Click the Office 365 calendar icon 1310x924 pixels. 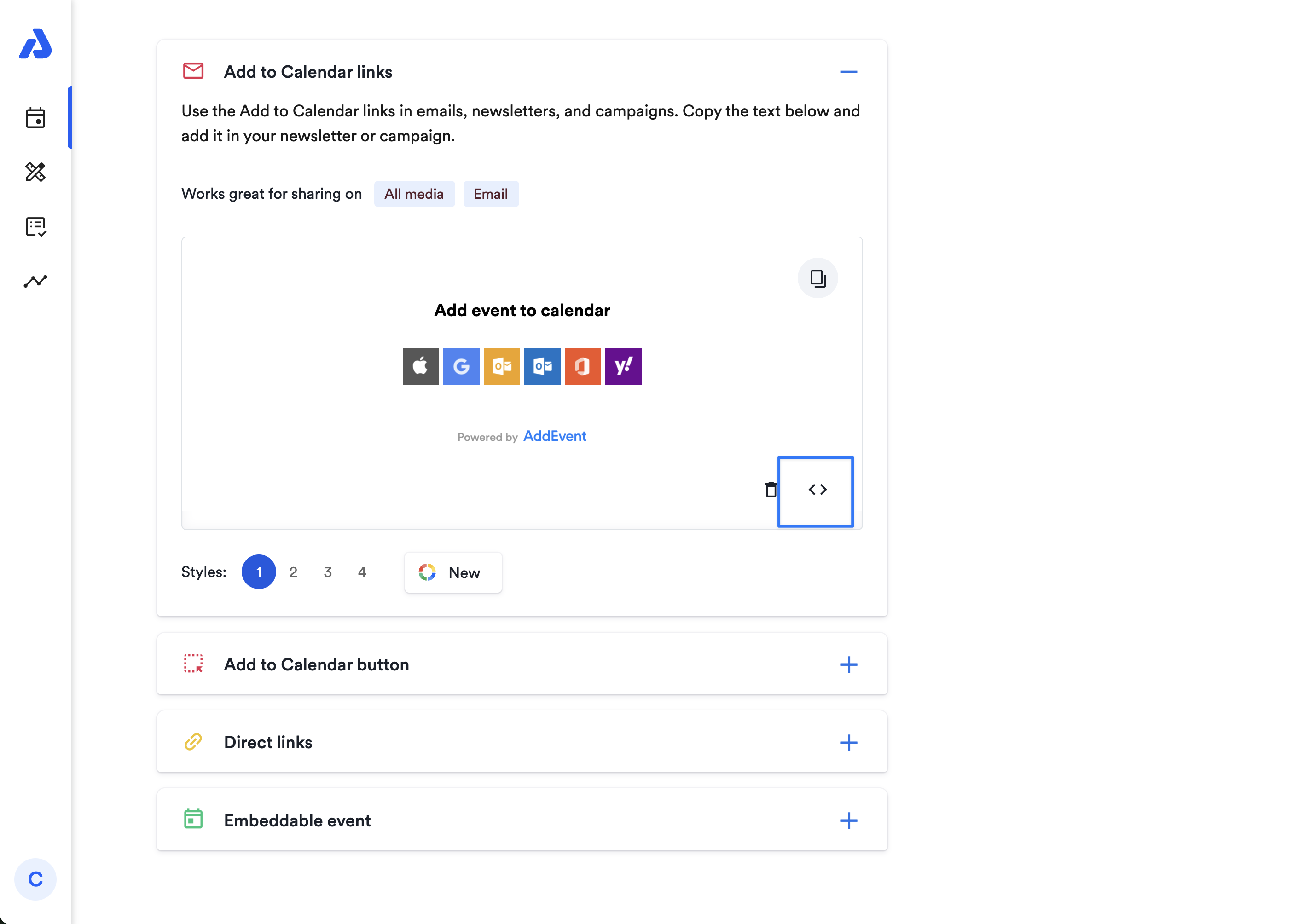tap(583, 366)
